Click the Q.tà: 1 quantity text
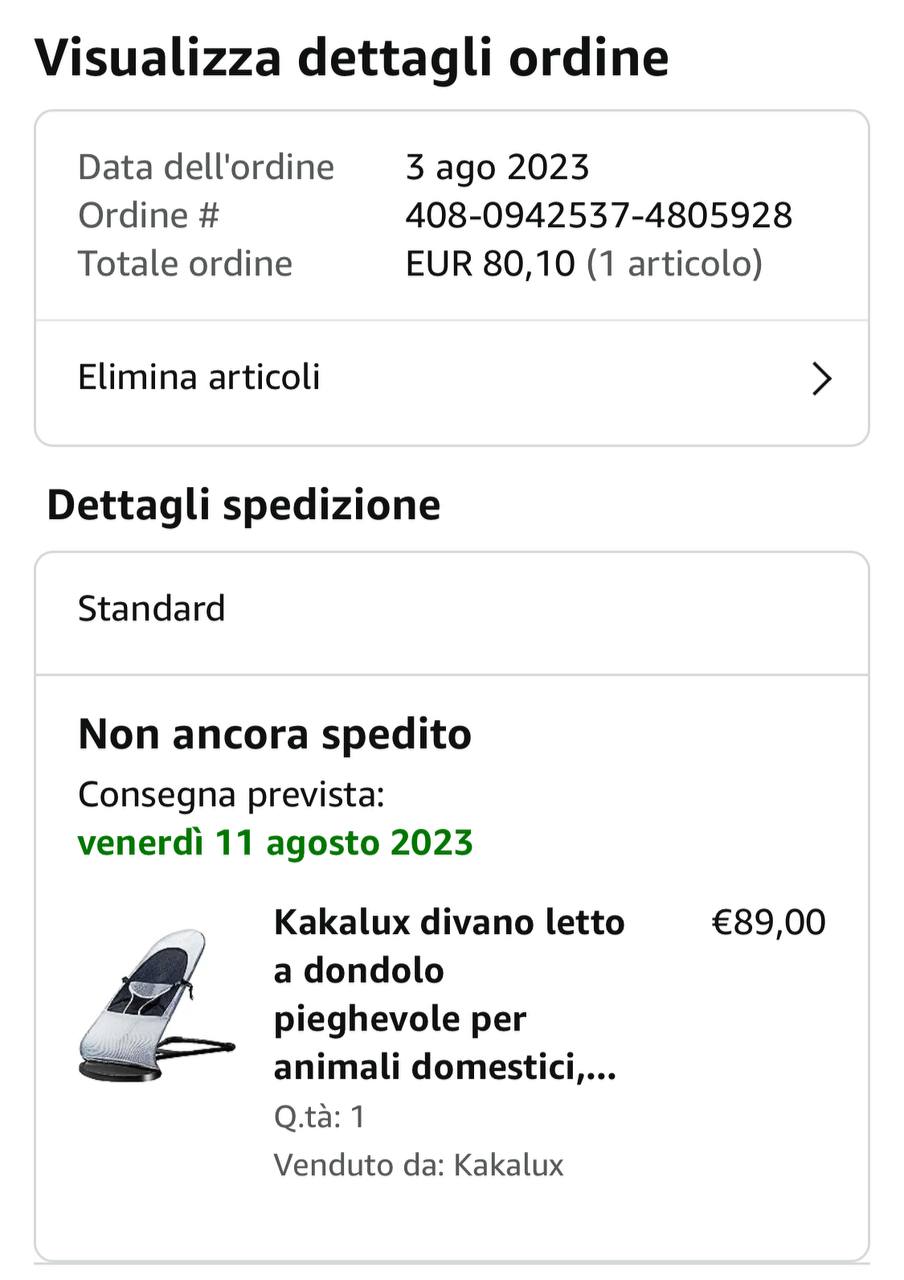 coord(319,1116)
